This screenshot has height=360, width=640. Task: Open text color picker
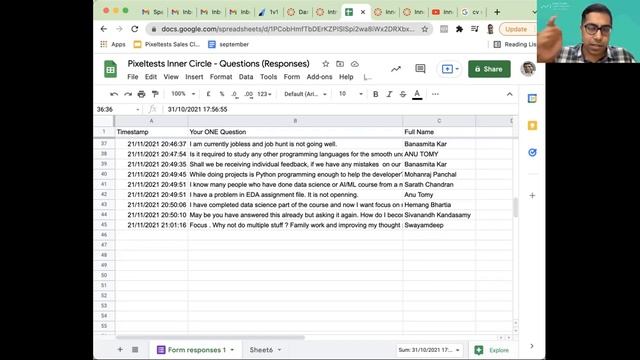417,95
